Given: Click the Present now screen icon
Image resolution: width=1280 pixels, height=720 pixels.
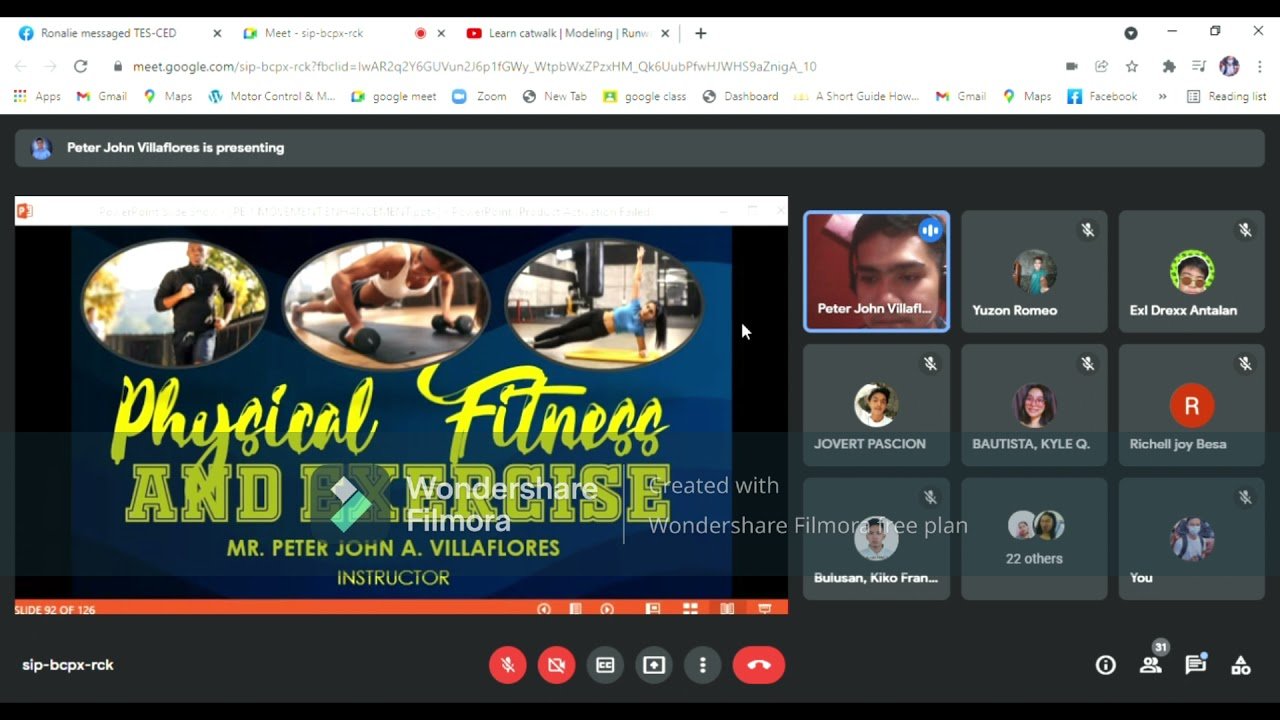Looking at the screenshot, I should click(654, 665).
